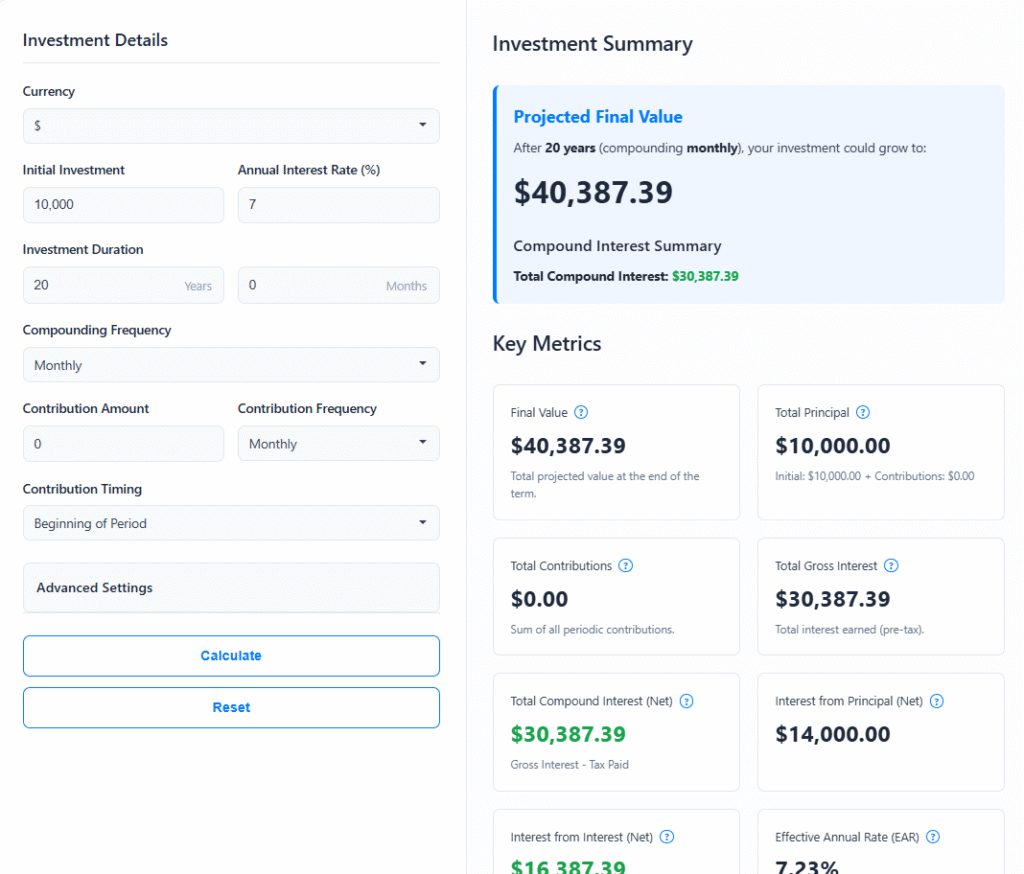Image resolution: width=1024 pixels, height=874 pixels.
Task: Click help icon next to Final Value
Action: (x=581, y=412)
